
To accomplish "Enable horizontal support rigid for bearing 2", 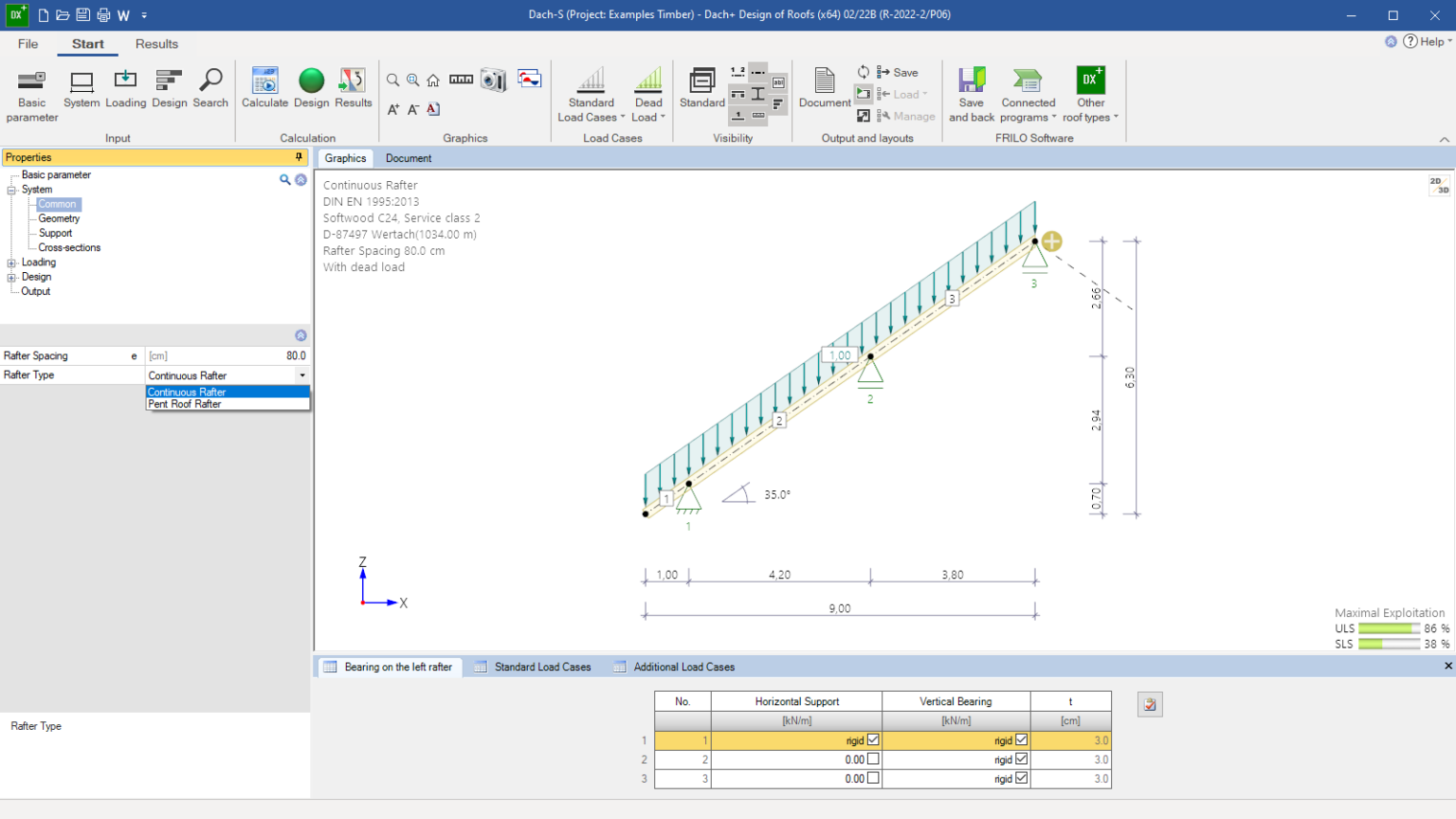I will pos(875,758).
